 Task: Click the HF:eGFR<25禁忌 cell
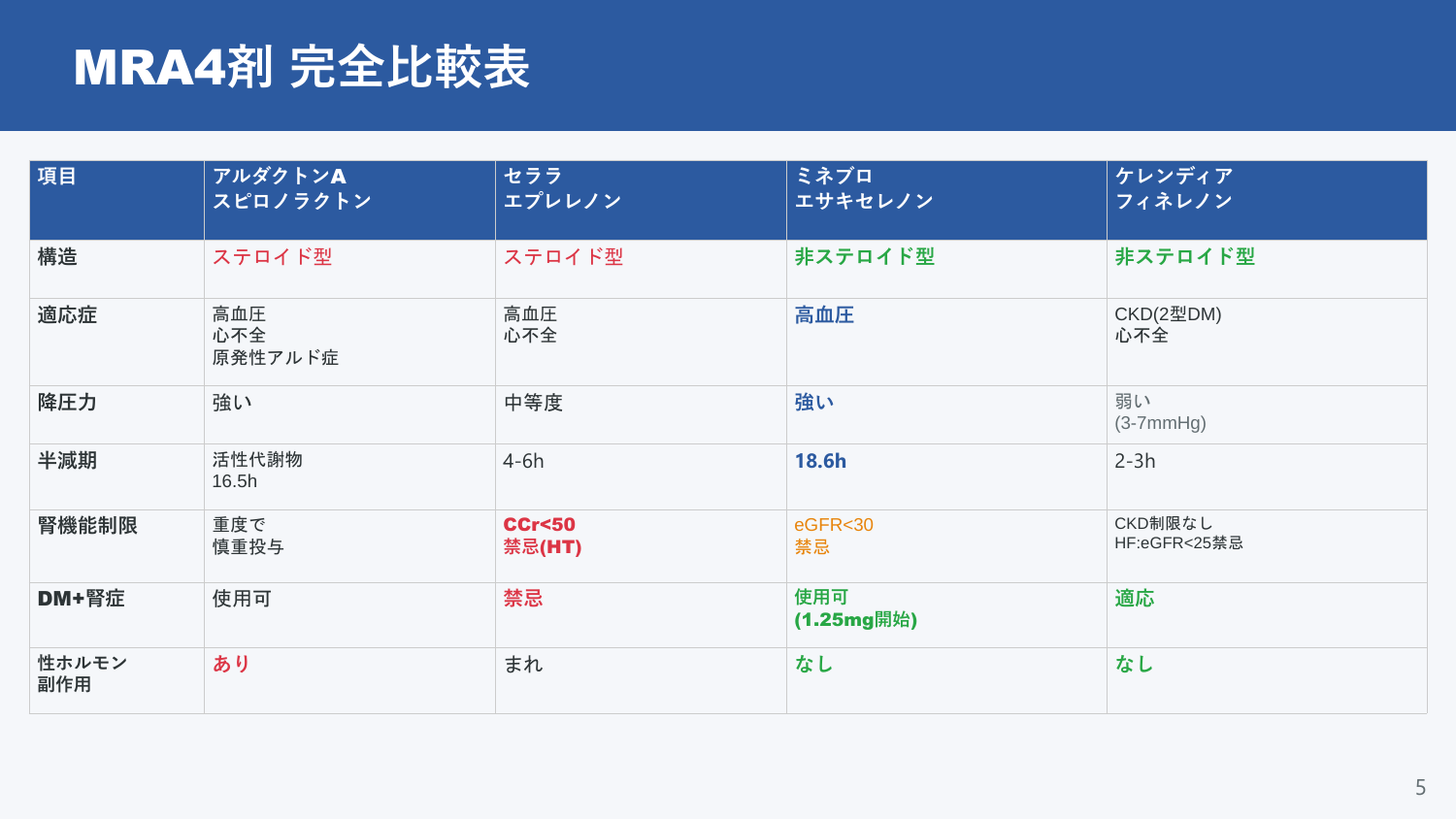(x=1267, y=546)
